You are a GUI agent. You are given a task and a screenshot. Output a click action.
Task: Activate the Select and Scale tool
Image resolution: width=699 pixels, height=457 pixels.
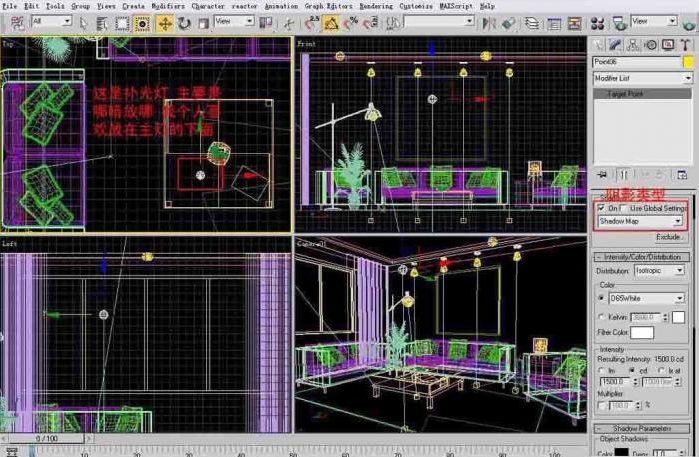point(203,23)
